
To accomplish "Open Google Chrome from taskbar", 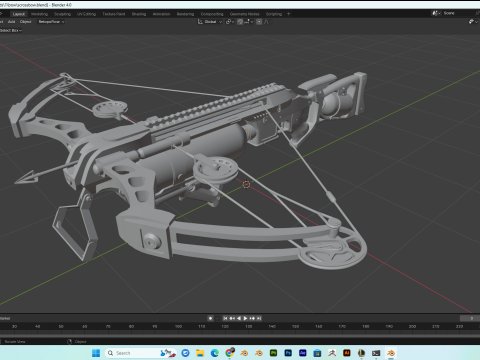I will click(230, 353).
